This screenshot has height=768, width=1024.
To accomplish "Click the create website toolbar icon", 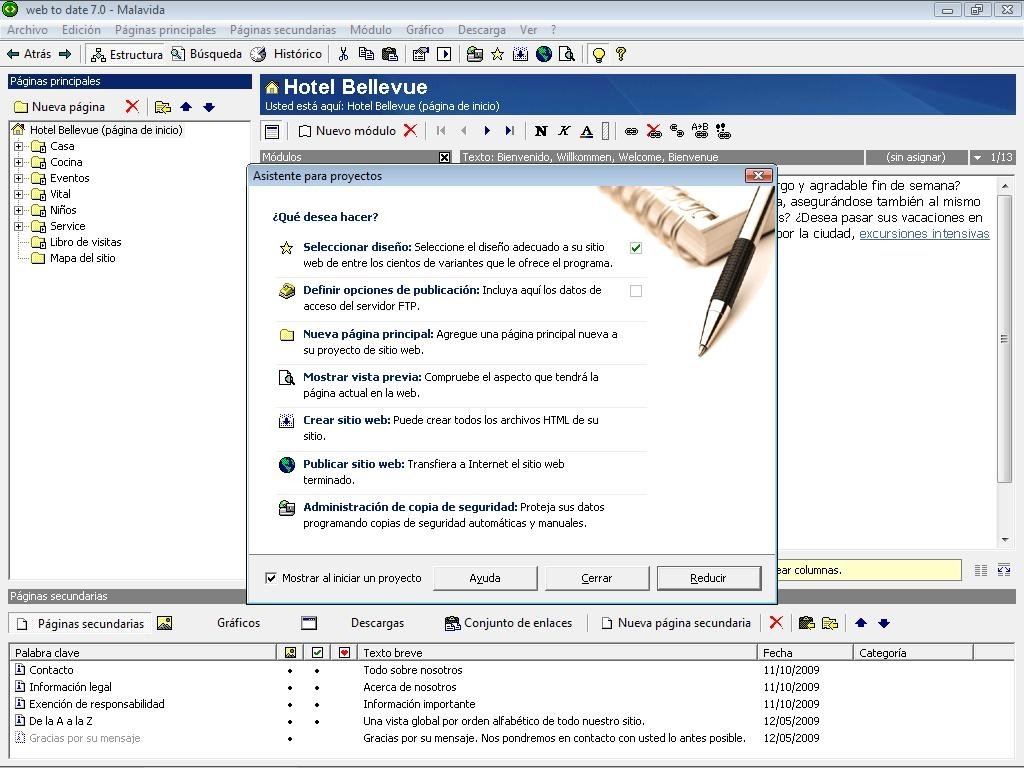I will (520, 54).
